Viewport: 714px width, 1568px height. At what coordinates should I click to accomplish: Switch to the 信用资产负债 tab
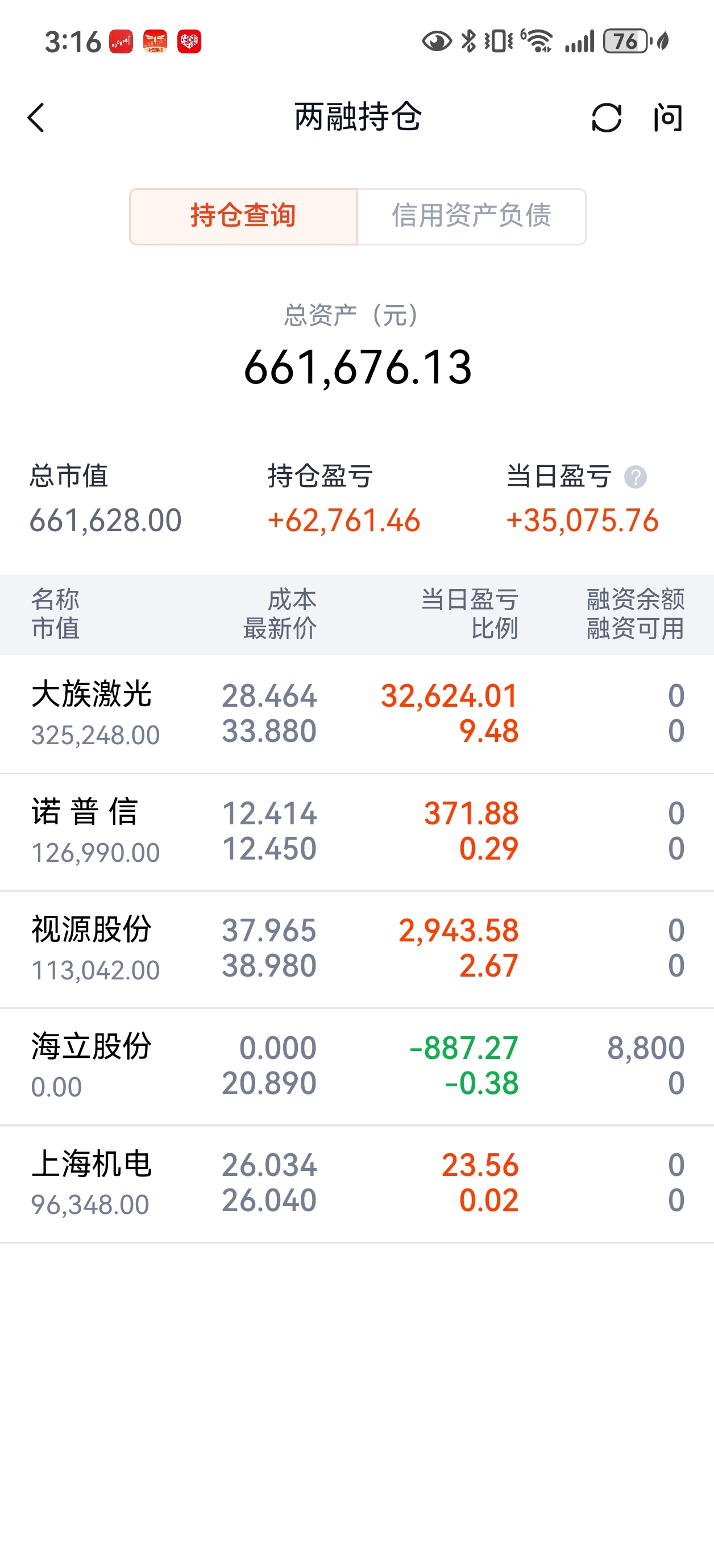point(471,216)
